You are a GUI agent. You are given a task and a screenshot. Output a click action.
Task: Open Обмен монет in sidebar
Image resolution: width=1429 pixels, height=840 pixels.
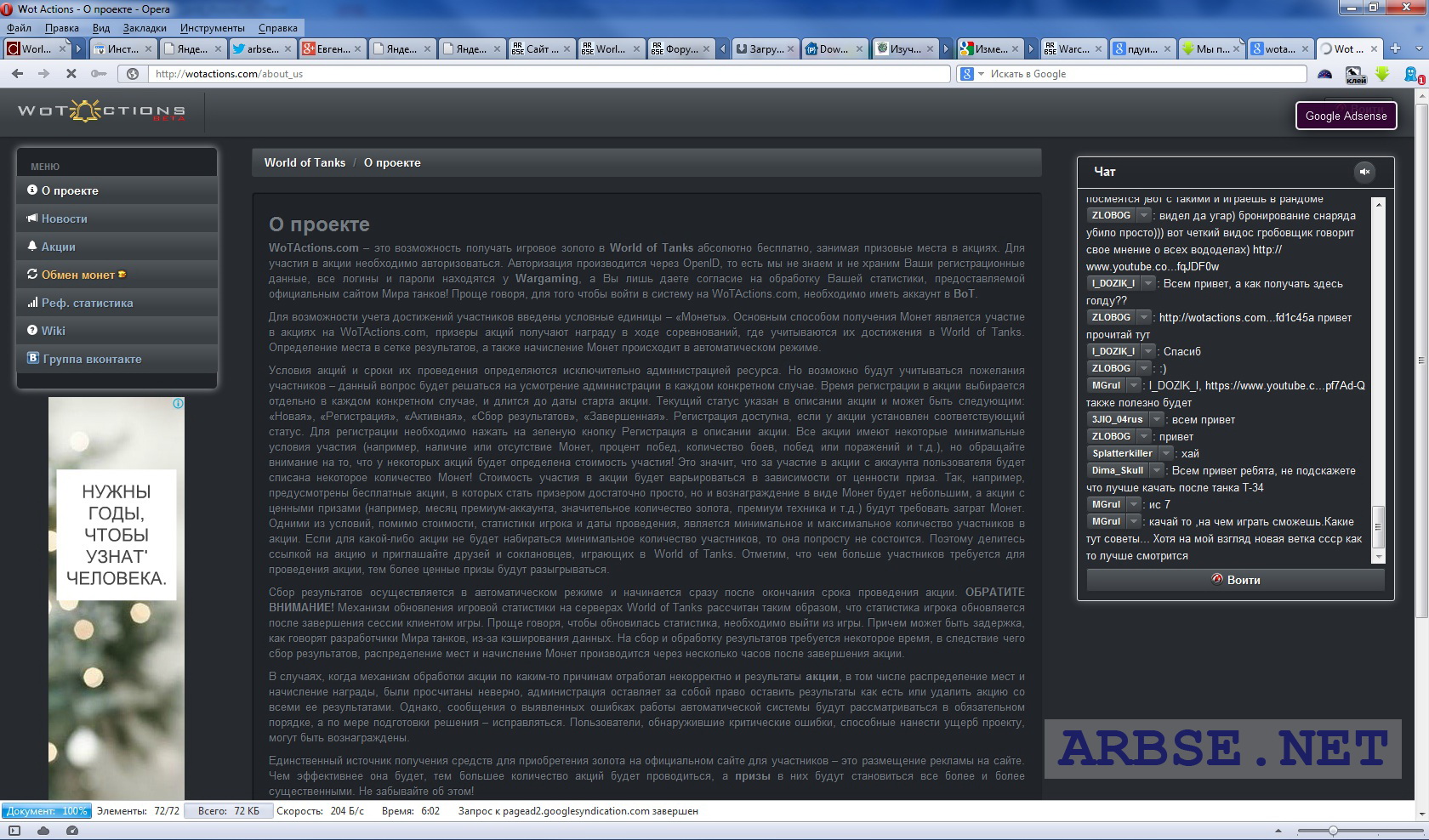click(117, 275)
